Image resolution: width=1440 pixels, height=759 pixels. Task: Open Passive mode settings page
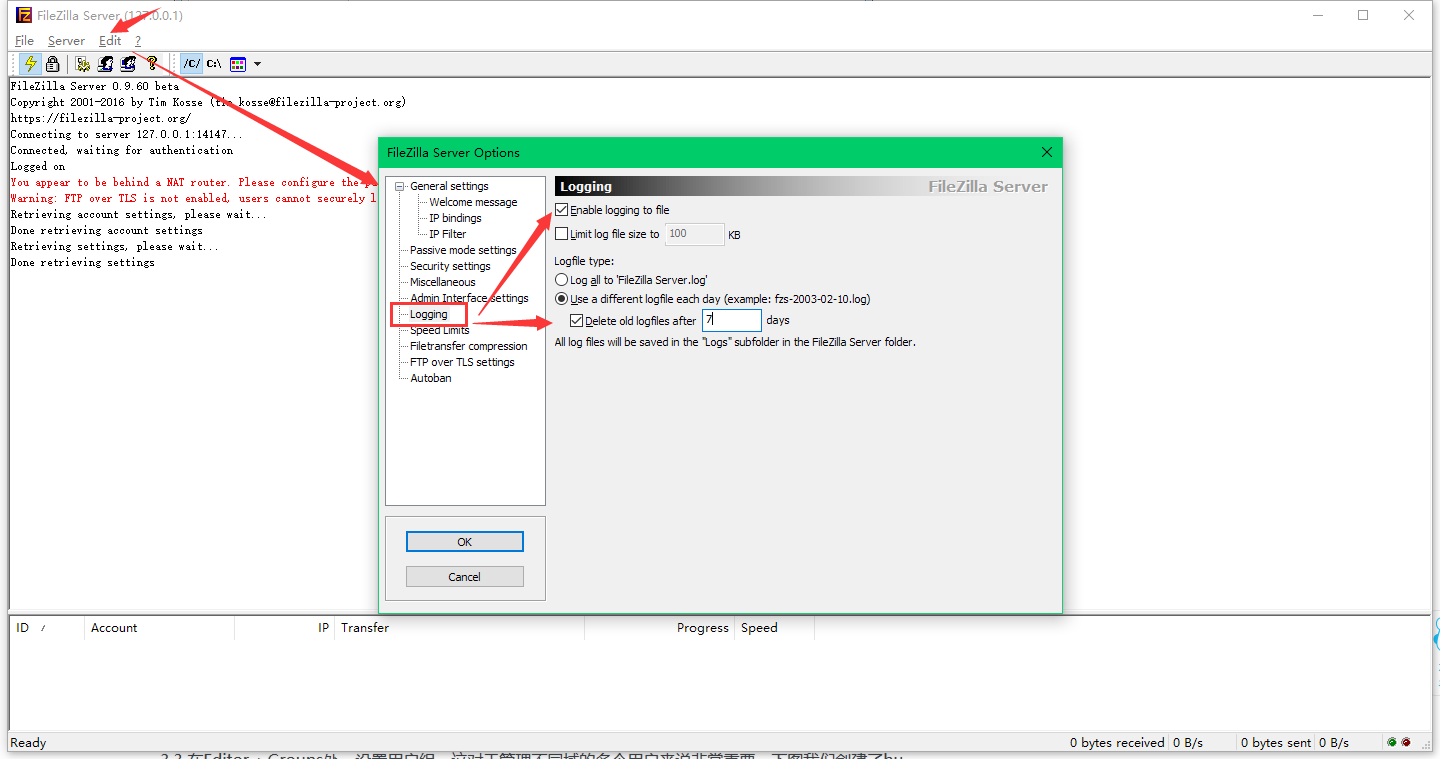click(463, 250)
